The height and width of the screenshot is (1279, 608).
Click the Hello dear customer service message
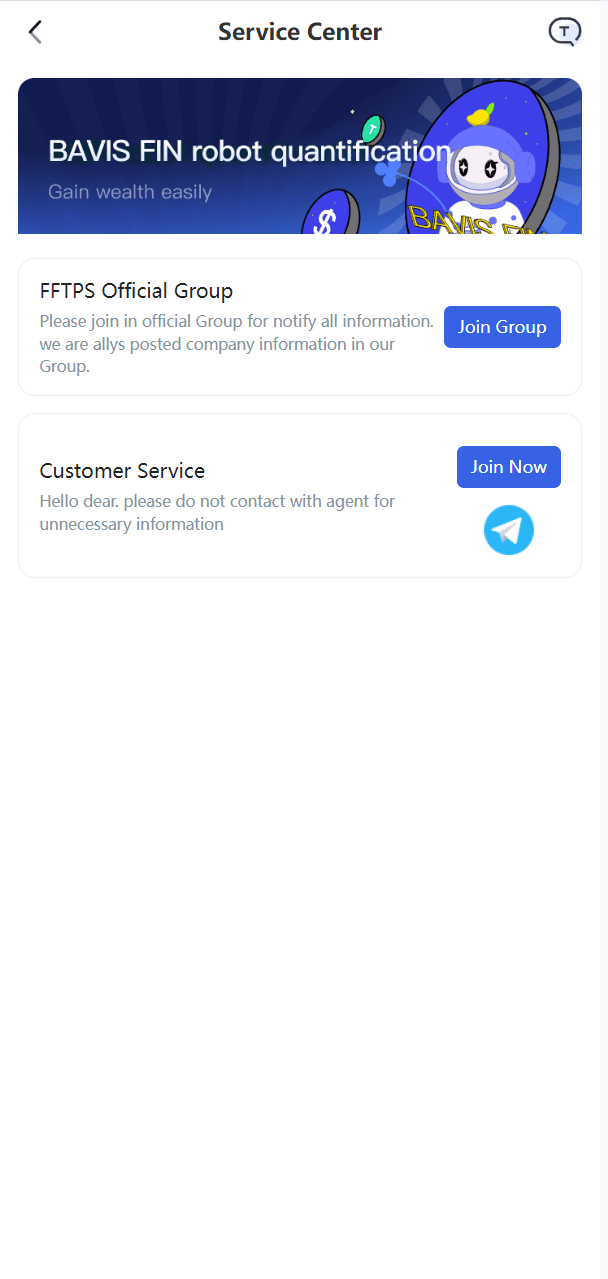217,512
